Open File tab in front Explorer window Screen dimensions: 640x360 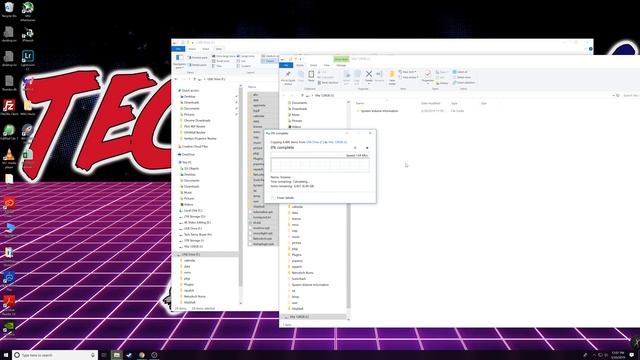pyautogui.click(x=286, y=65)
